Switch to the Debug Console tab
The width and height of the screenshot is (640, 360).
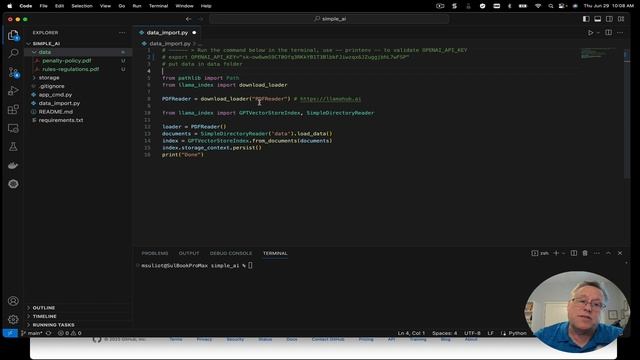tap(231, 253)
